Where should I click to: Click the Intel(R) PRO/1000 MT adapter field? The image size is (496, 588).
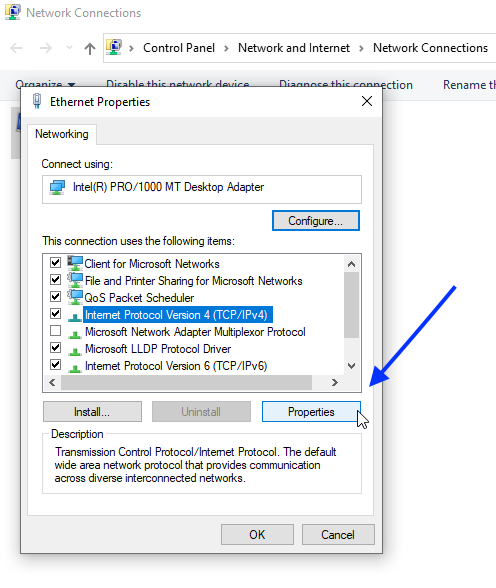[x=202, y=189]
